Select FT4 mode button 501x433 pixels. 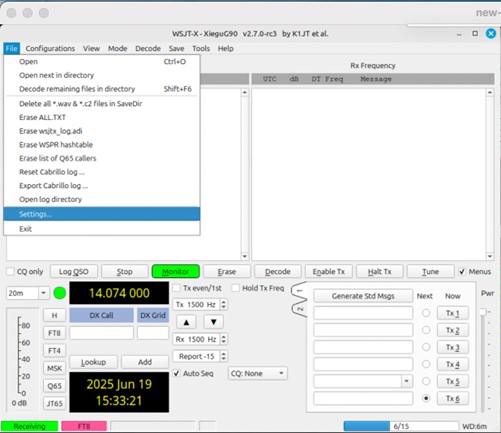[x=54, y=351]
